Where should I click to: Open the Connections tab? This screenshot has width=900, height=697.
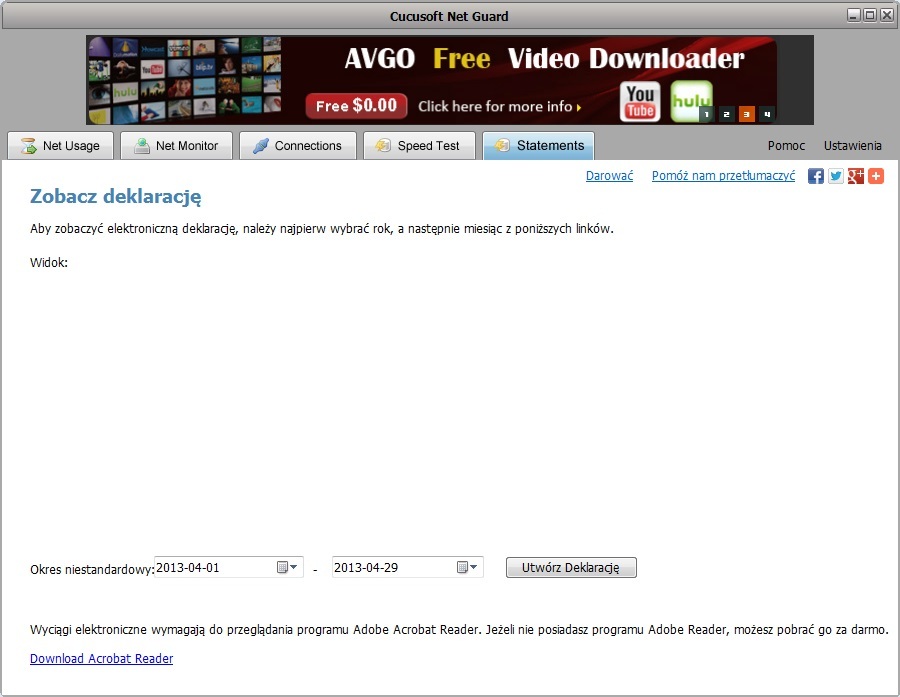[x=297, y=146]
